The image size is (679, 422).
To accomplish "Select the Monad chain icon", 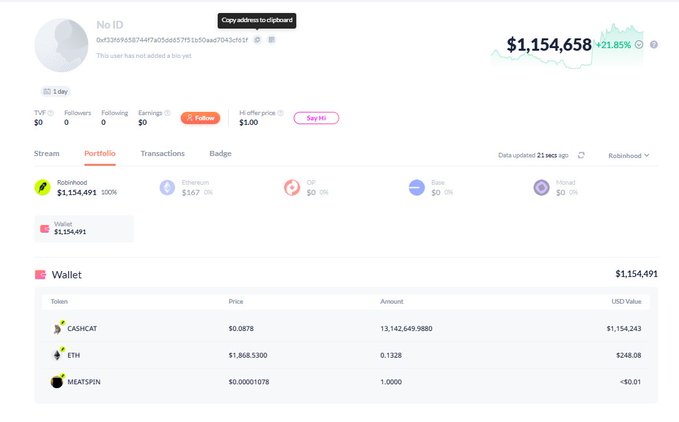I will pyautogui.click(x=541, y=187).
